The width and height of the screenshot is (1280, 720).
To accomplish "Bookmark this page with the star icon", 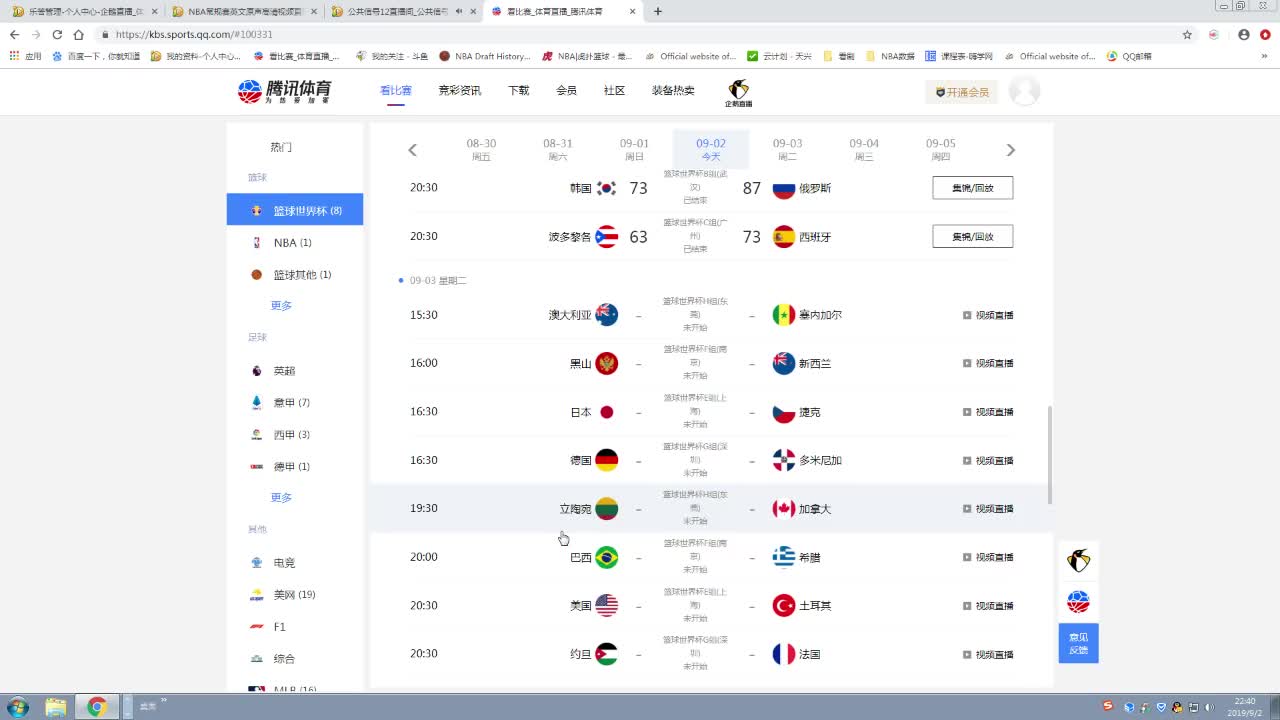I will 1187,34.
